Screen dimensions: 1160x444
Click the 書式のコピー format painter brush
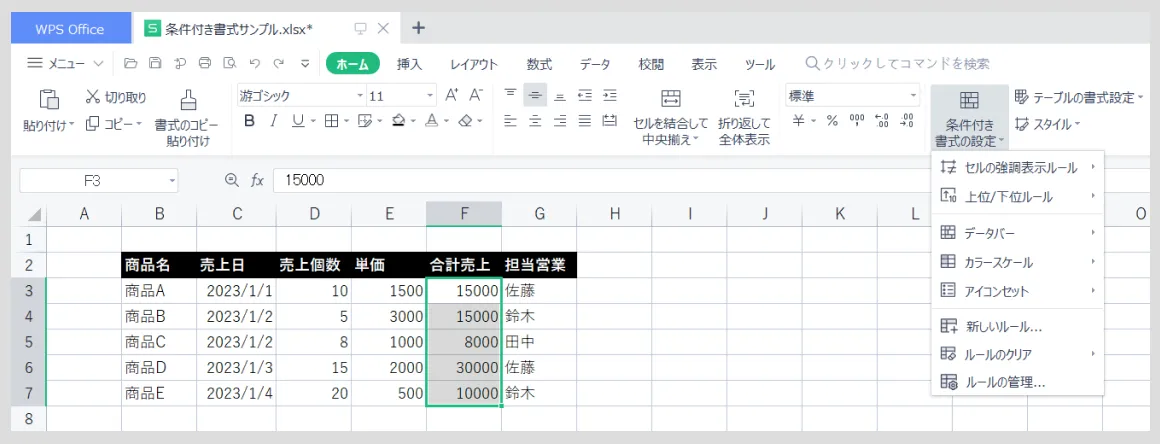click(x=188, y=100)
